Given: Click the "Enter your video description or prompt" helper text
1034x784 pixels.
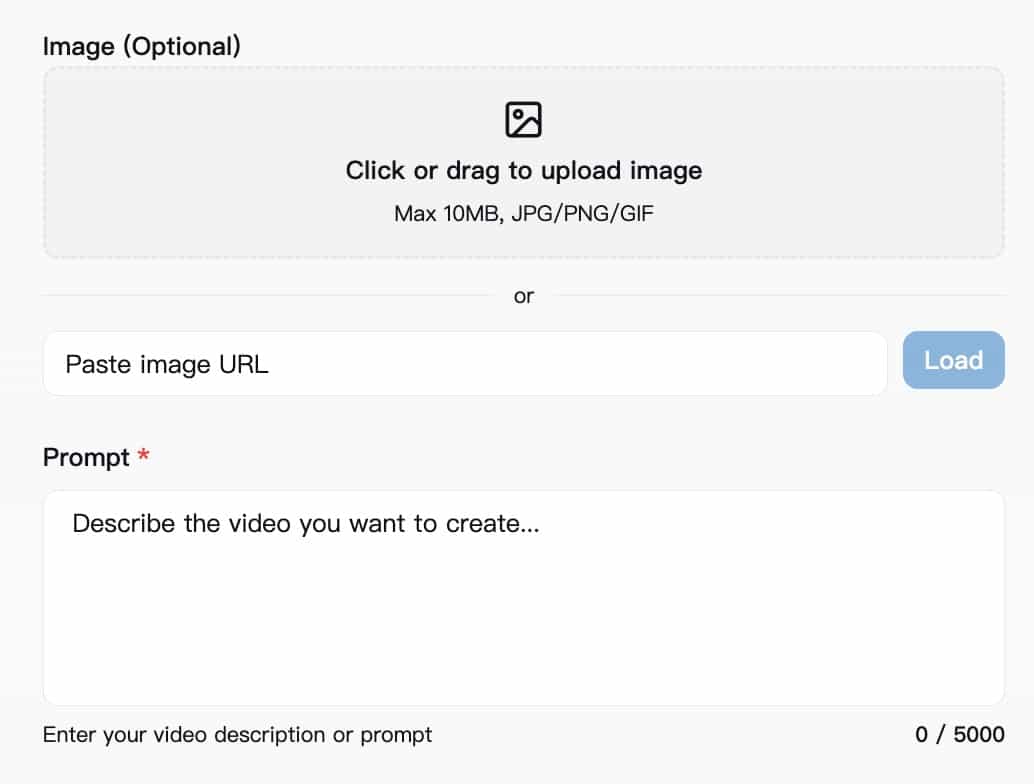Looking at the screenshot, I should [237, 735].
